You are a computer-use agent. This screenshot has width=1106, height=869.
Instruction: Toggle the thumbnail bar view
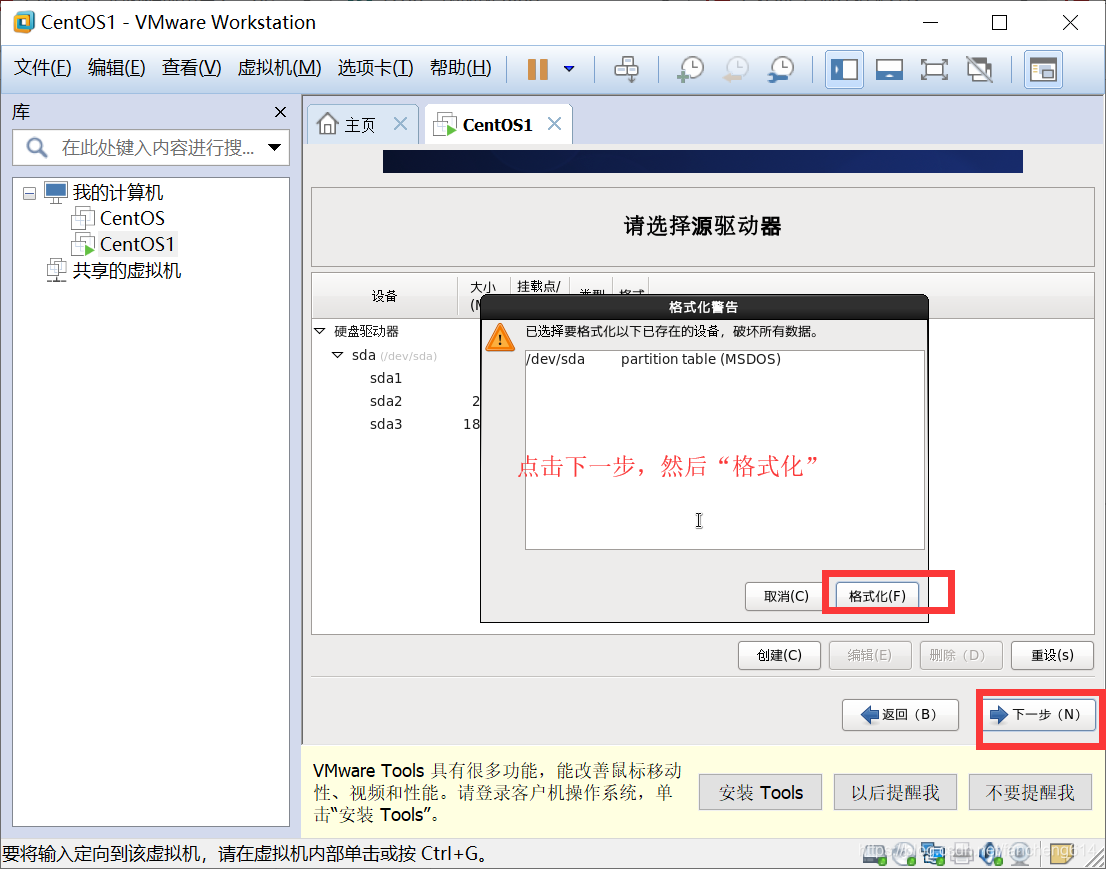[889, 69]
